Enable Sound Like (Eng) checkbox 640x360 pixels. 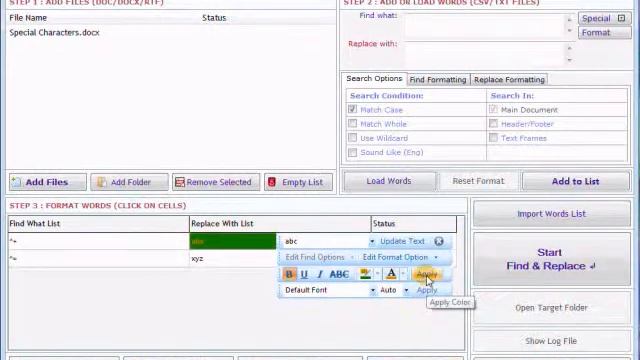pos(353,152)
